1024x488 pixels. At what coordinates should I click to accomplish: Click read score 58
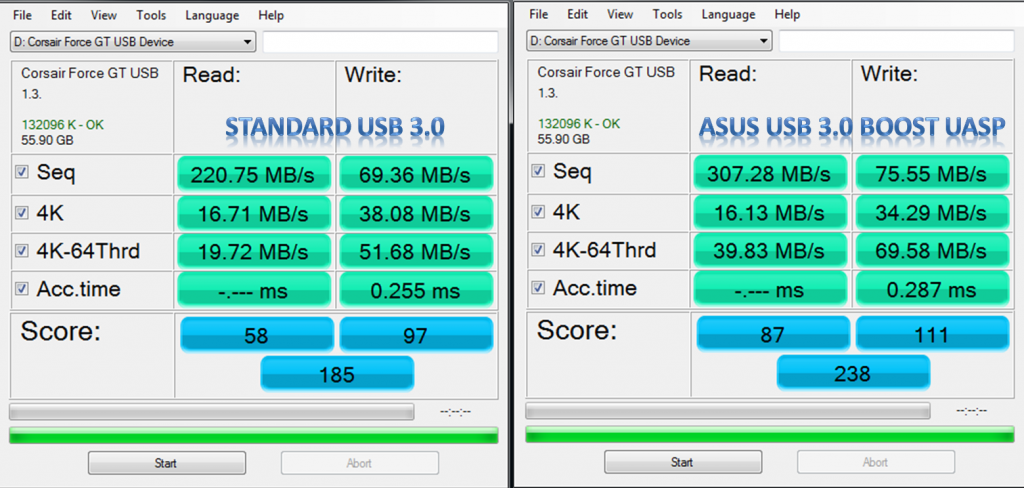(256, 334)
